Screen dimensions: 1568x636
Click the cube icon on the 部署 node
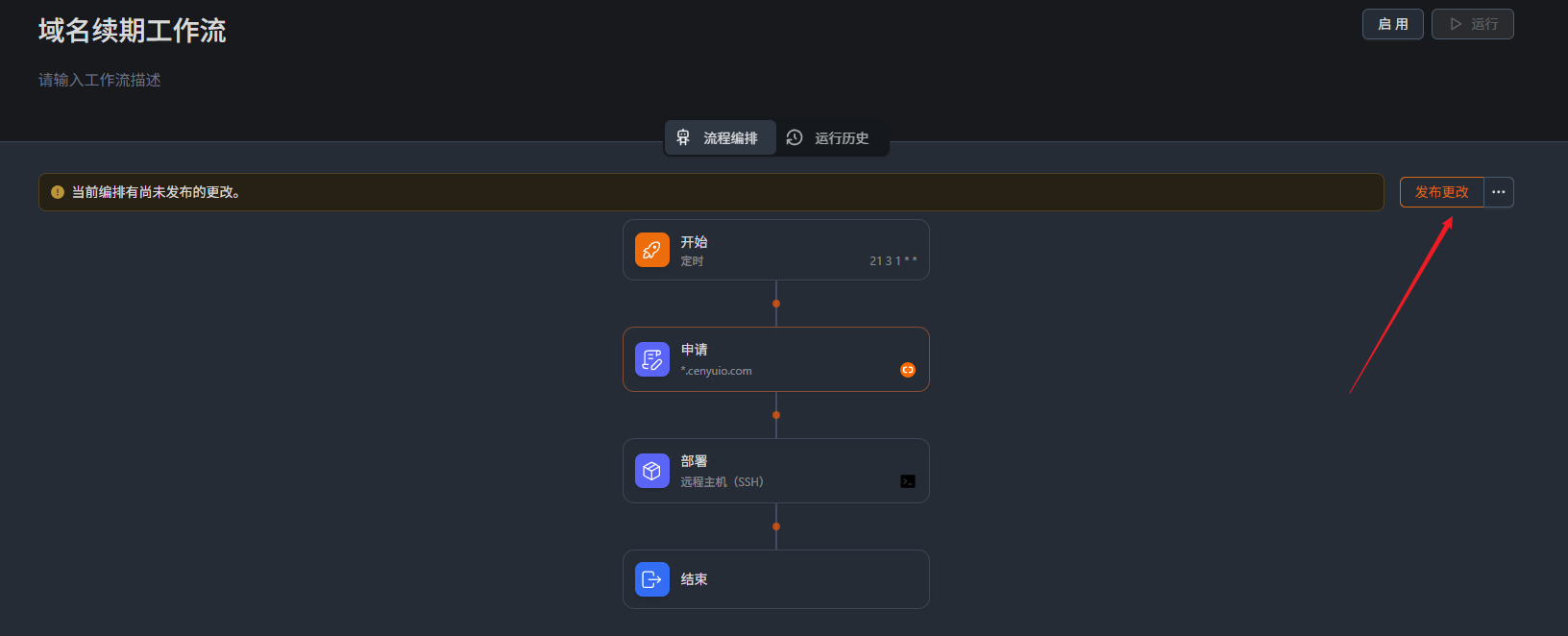coord(651,471)
